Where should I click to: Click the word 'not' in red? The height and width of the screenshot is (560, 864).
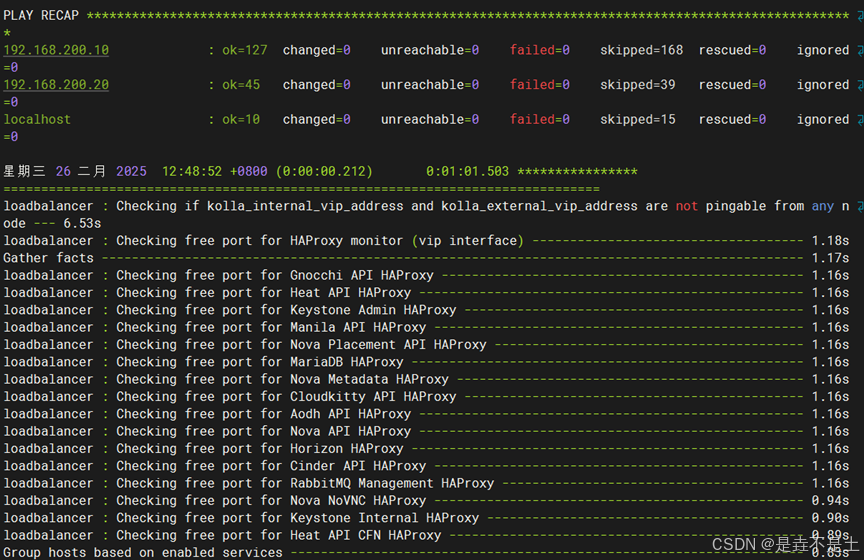(x=687, y=206)
